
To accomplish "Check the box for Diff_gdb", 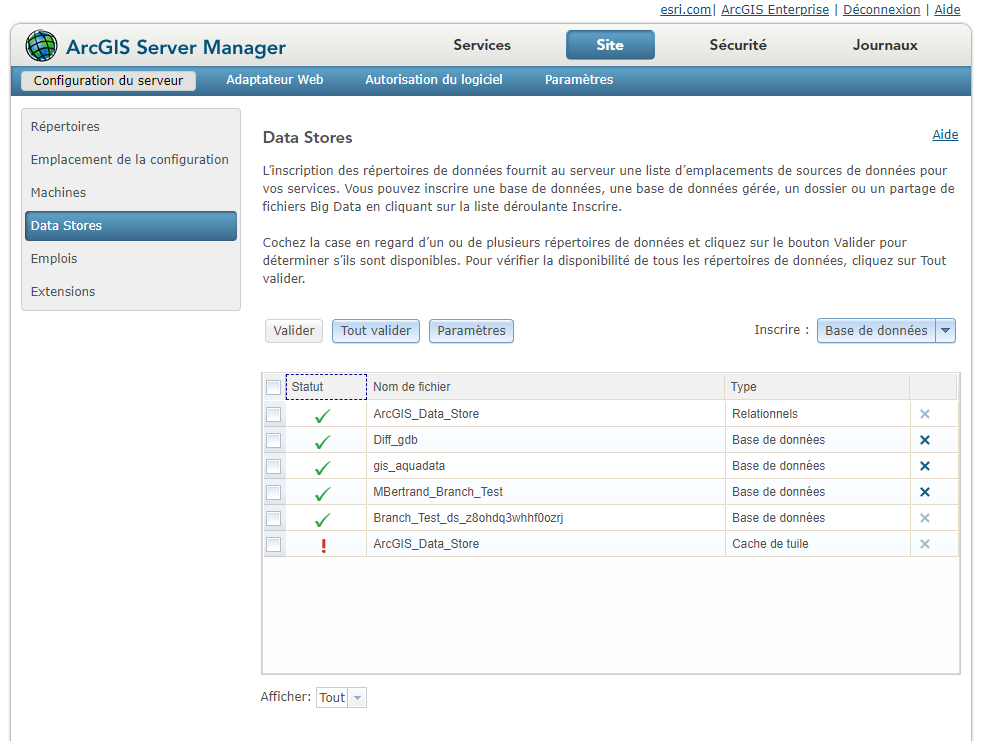I will pyautogui.click(x=273, y=441).
